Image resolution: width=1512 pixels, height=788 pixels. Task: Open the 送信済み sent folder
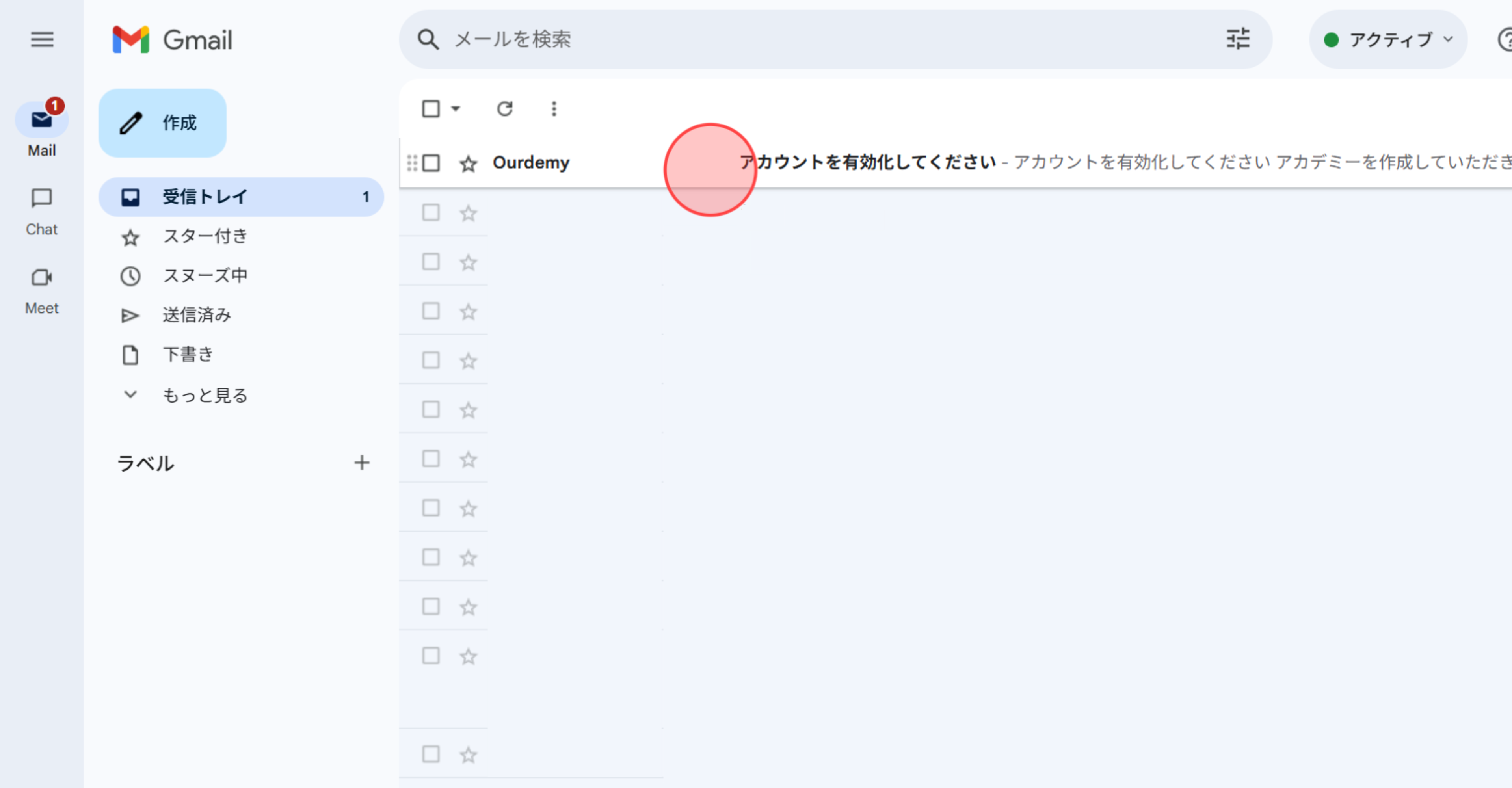(197, 314)
